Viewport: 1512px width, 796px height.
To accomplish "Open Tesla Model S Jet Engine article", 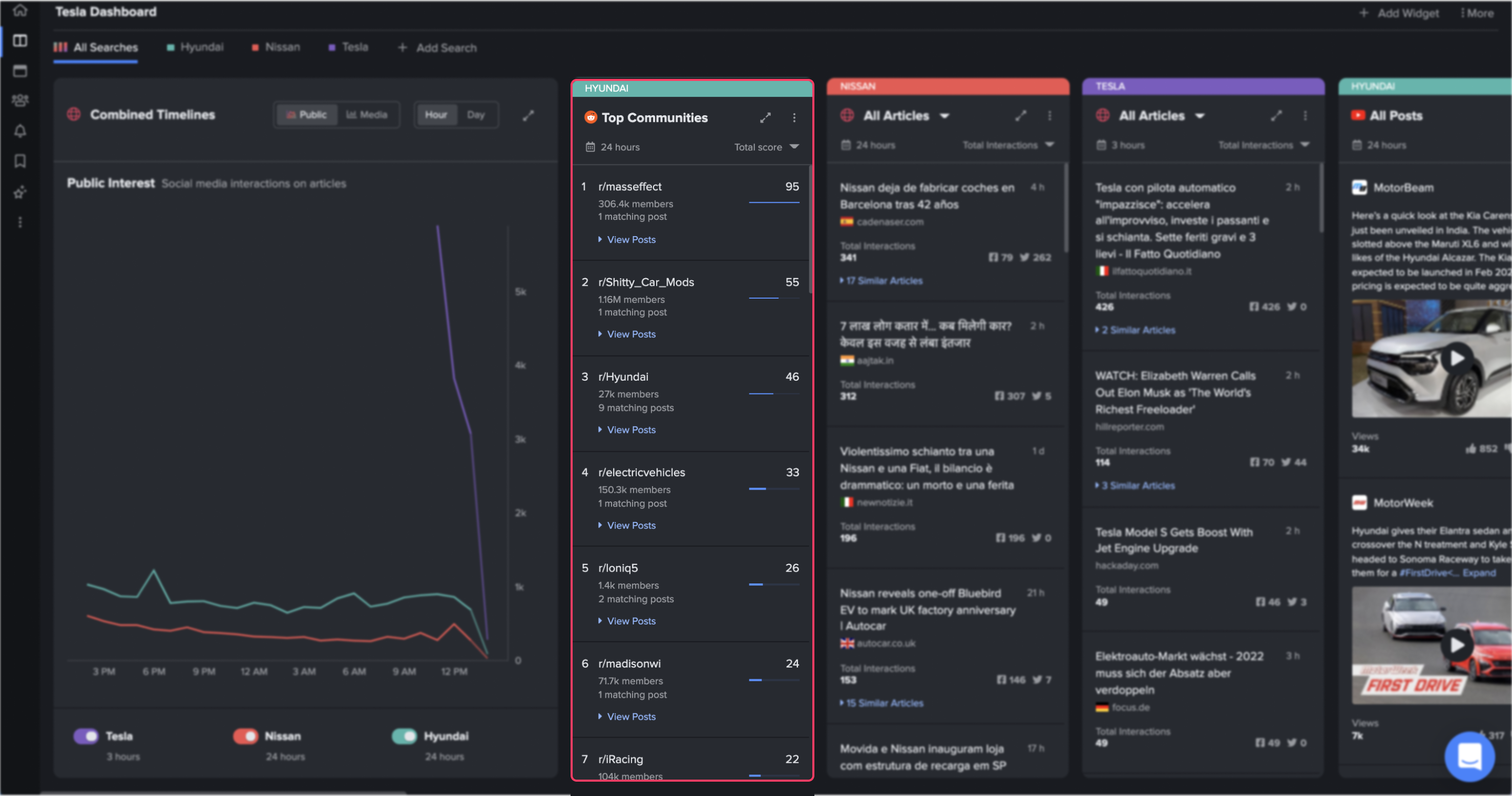I will click(x=1173, y=540).
